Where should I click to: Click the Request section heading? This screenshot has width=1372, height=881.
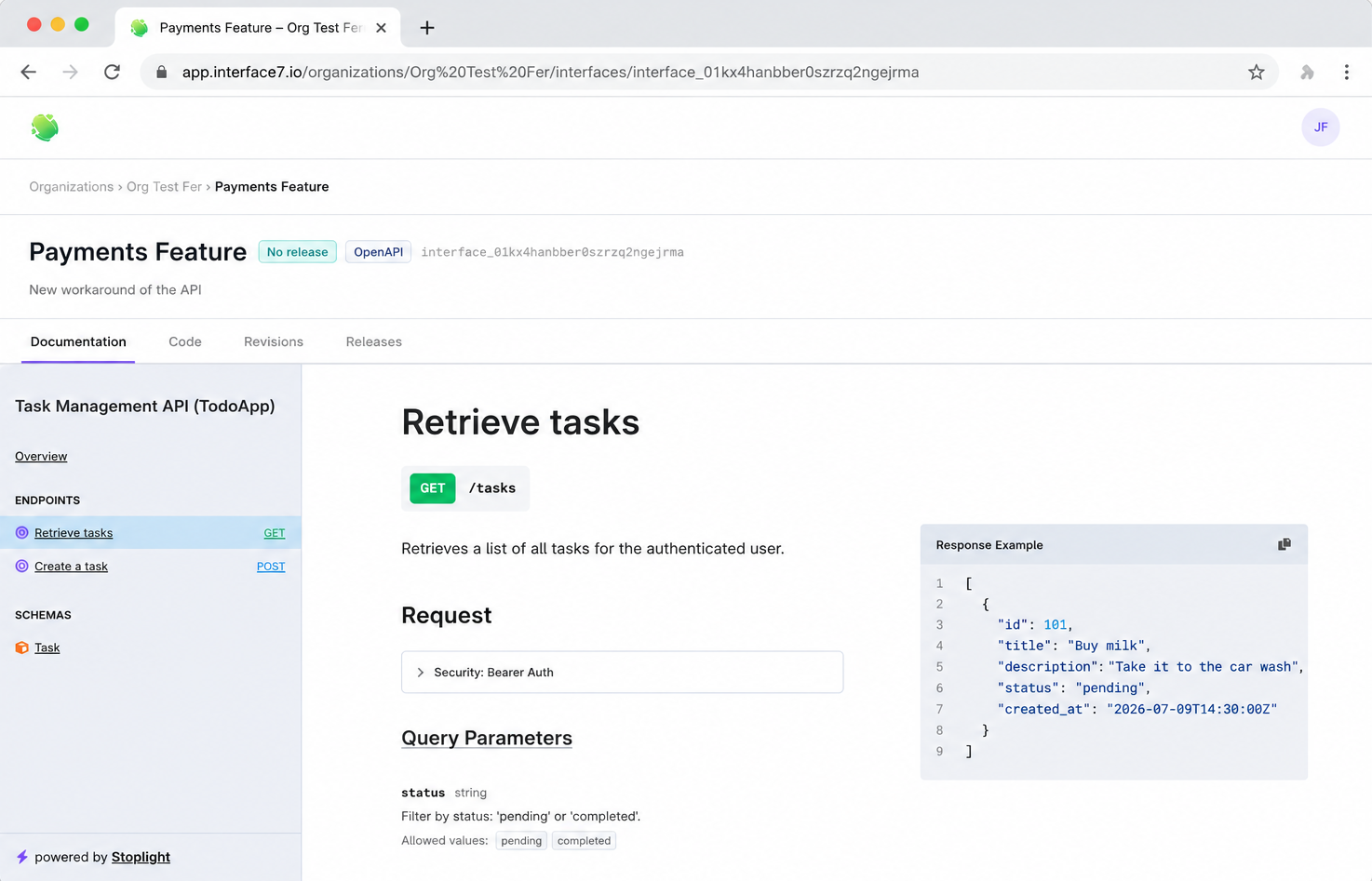click(x=447, y=615)
